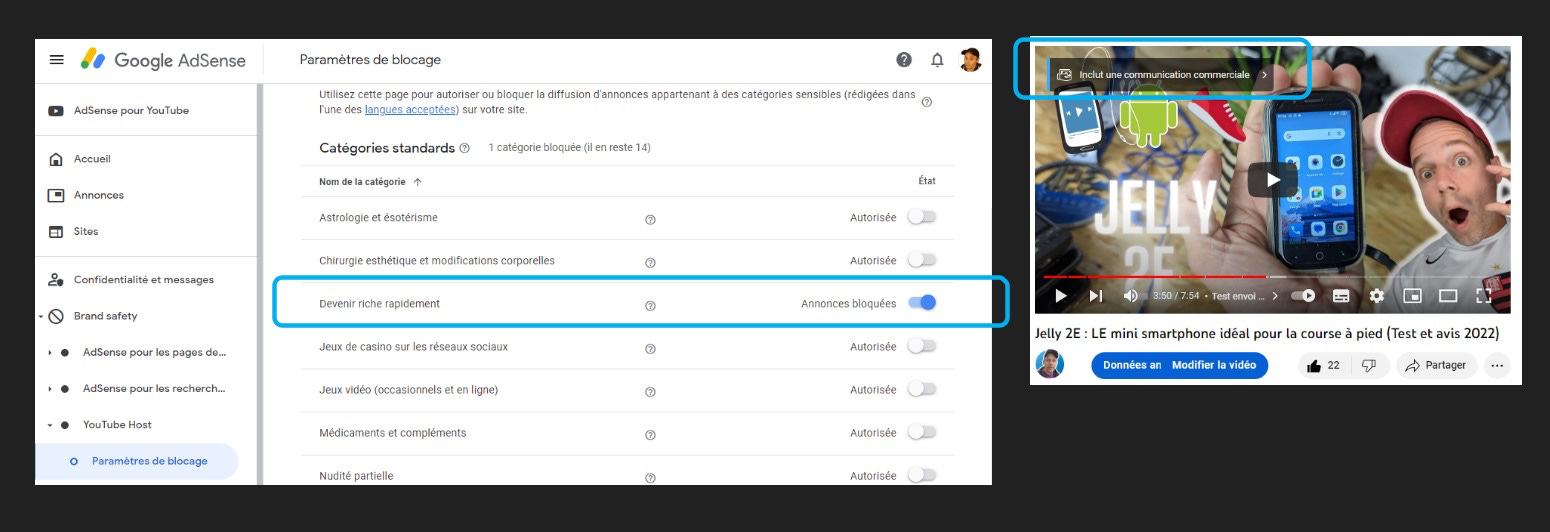Open the account profile avatar in AdSense

[x=970, y=60]
